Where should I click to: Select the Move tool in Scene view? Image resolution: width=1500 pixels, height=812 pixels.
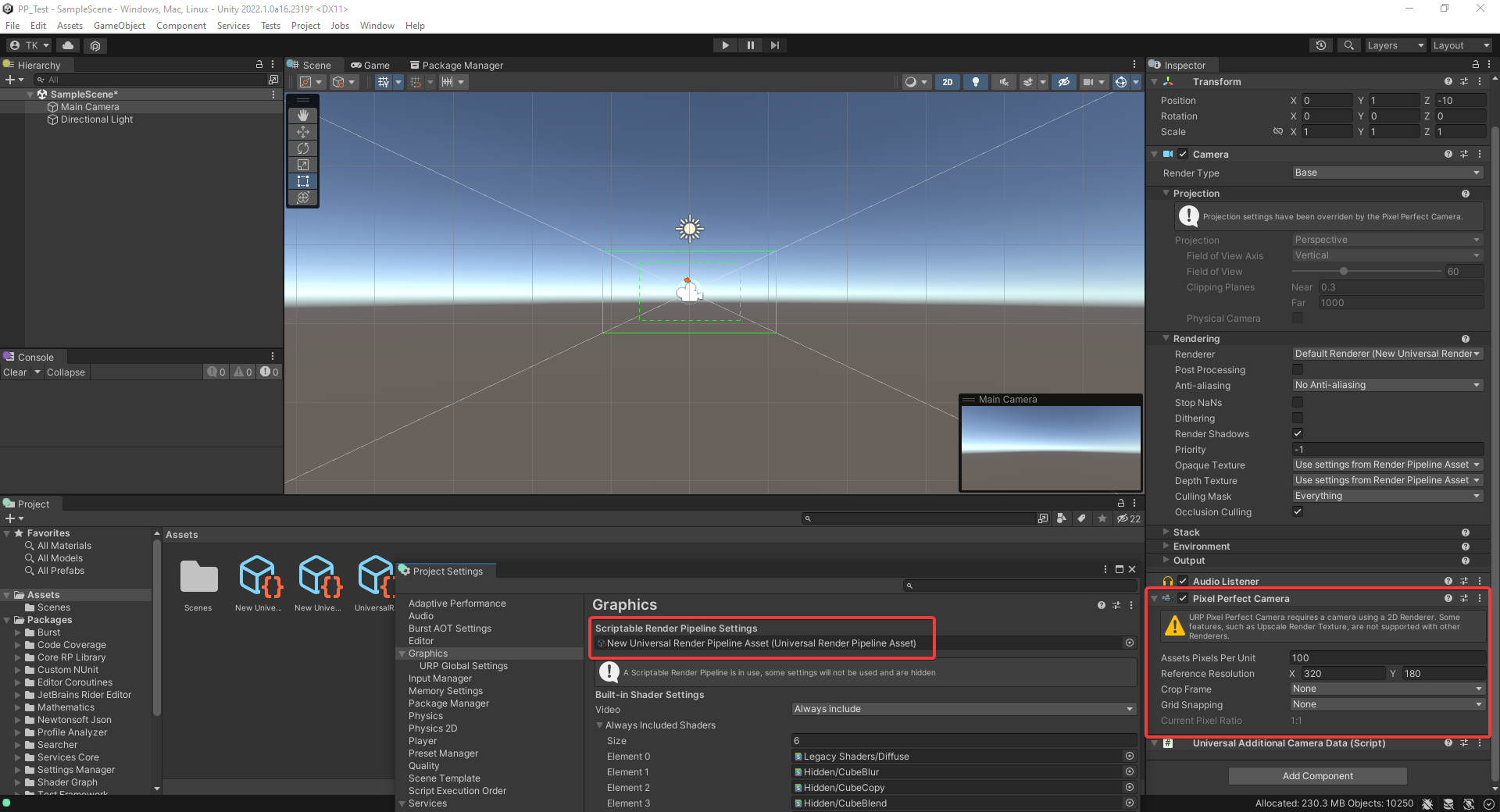[x=303, y=132]
